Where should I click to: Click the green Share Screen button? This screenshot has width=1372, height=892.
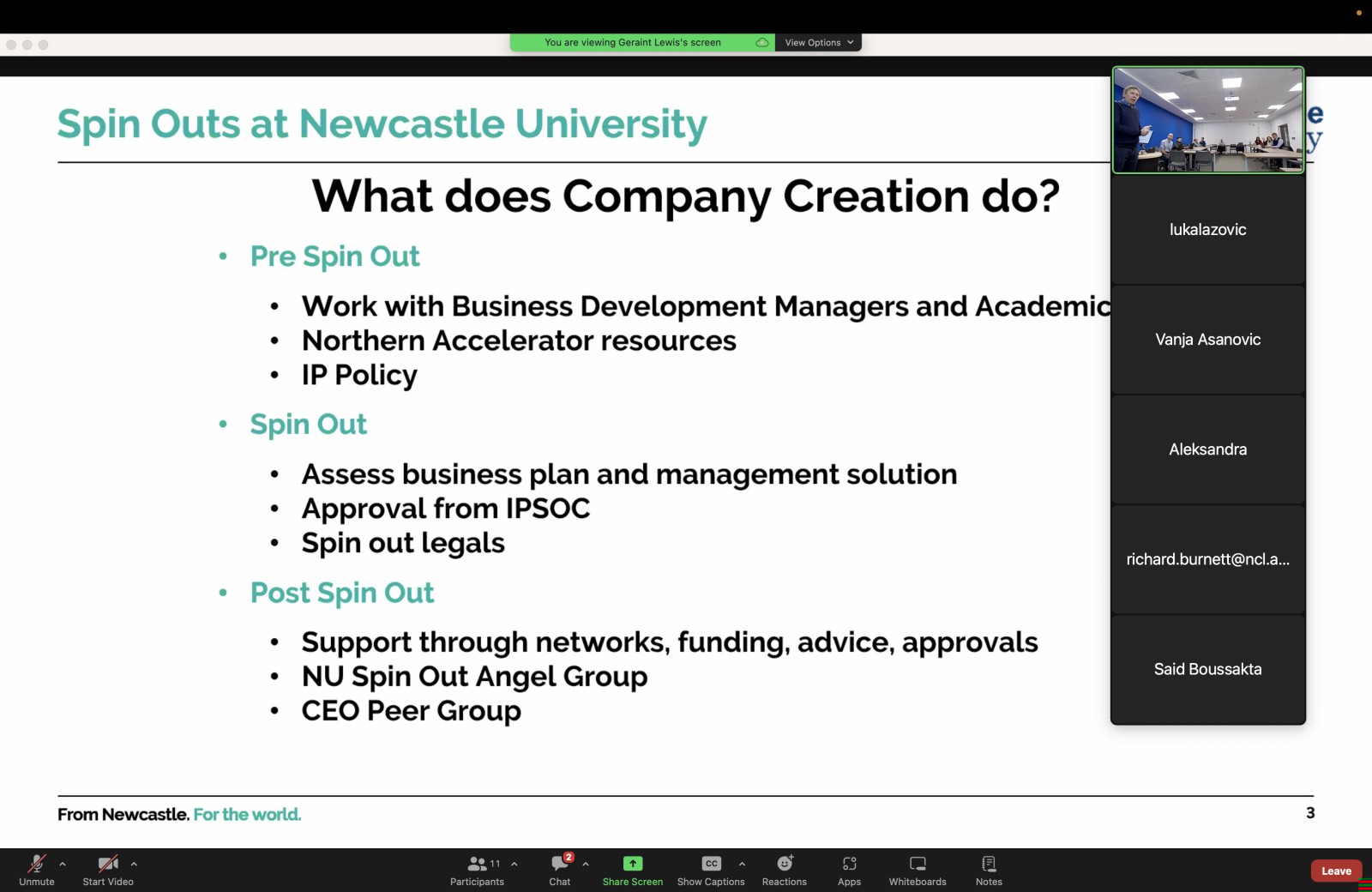tap(633, 870)
